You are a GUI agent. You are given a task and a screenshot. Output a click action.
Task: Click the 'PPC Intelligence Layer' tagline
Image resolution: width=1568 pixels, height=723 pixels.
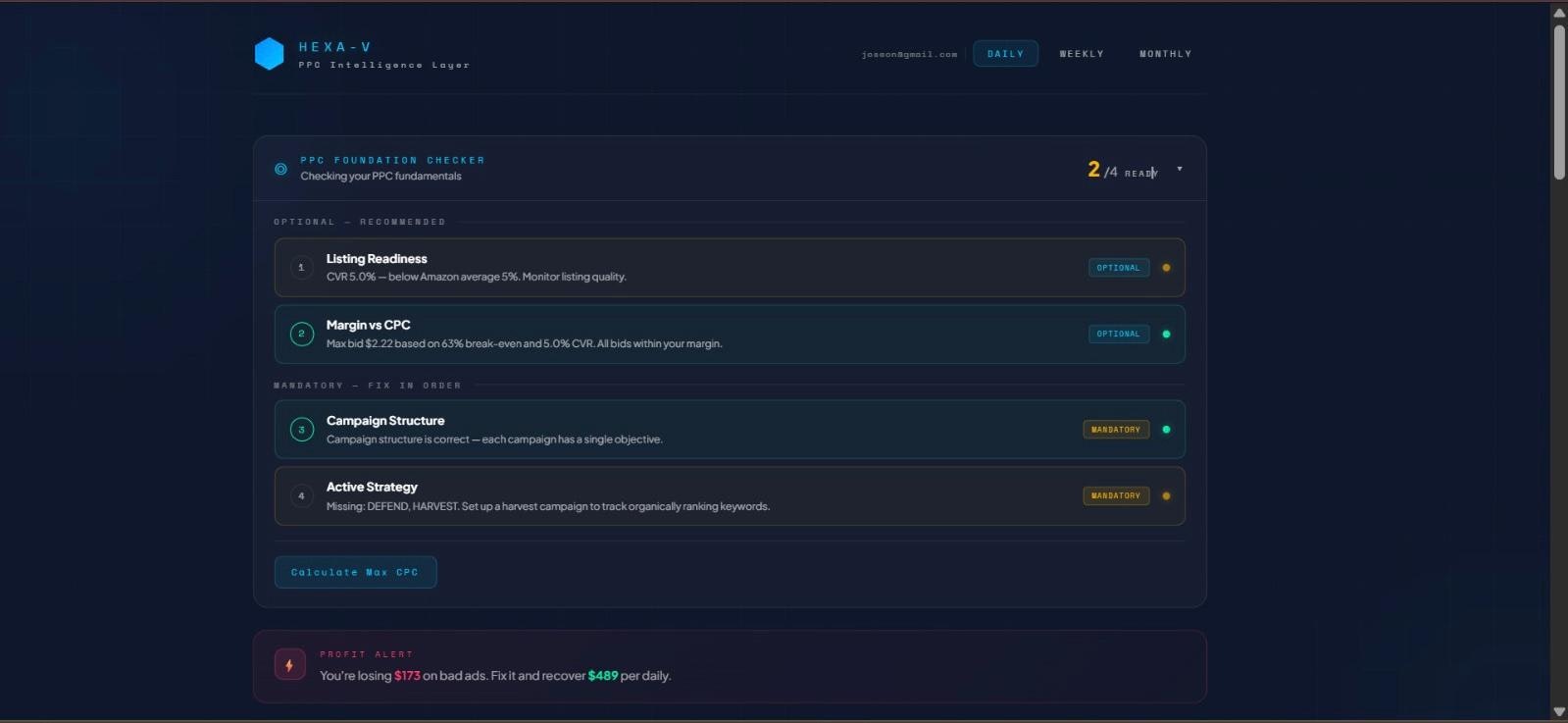click(x=384, y=65)
